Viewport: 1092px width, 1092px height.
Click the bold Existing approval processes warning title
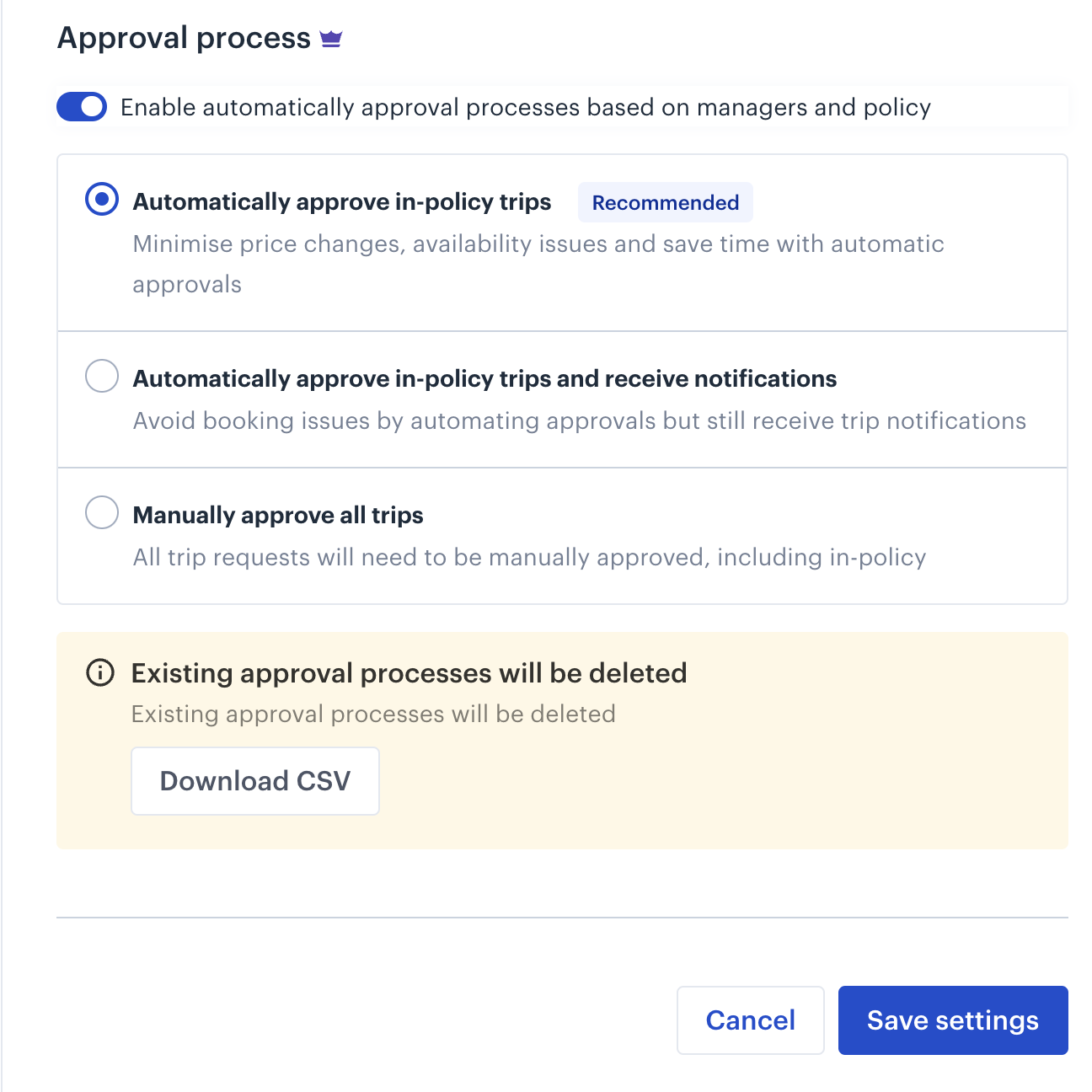409,673
